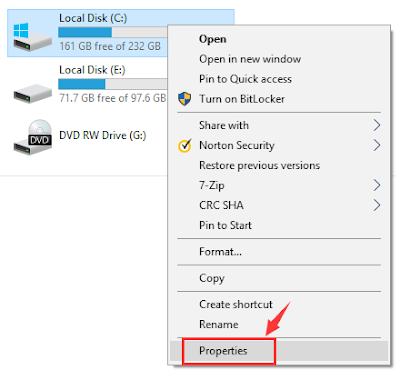Click the BitLocker shield icon
Image resolution: width=400 pixels, height=380 pixels.
coord(184,99)
